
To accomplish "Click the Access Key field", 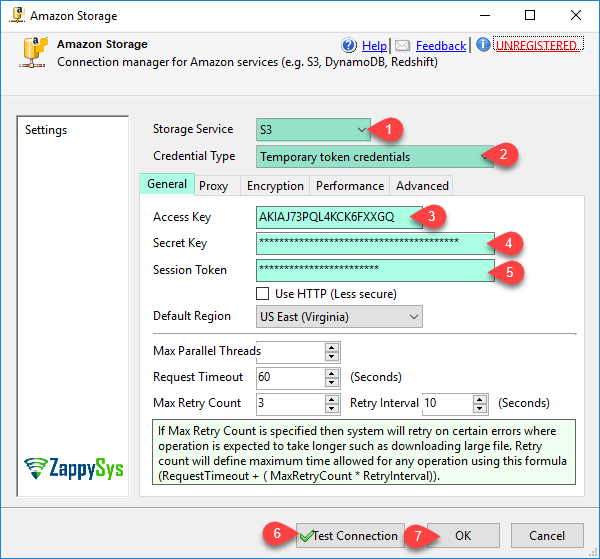I will point(339,217).
